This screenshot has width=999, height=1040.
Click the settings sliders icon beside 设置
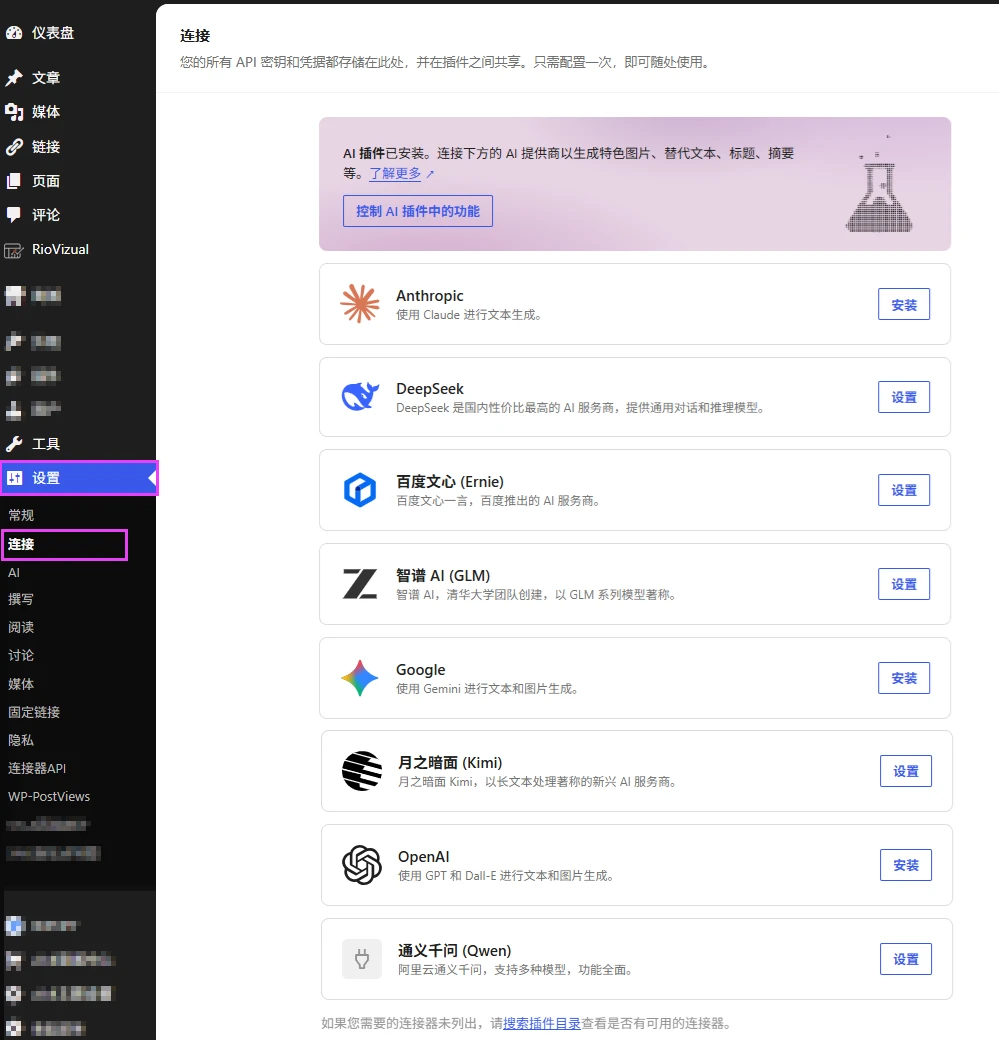click(15, 478)
